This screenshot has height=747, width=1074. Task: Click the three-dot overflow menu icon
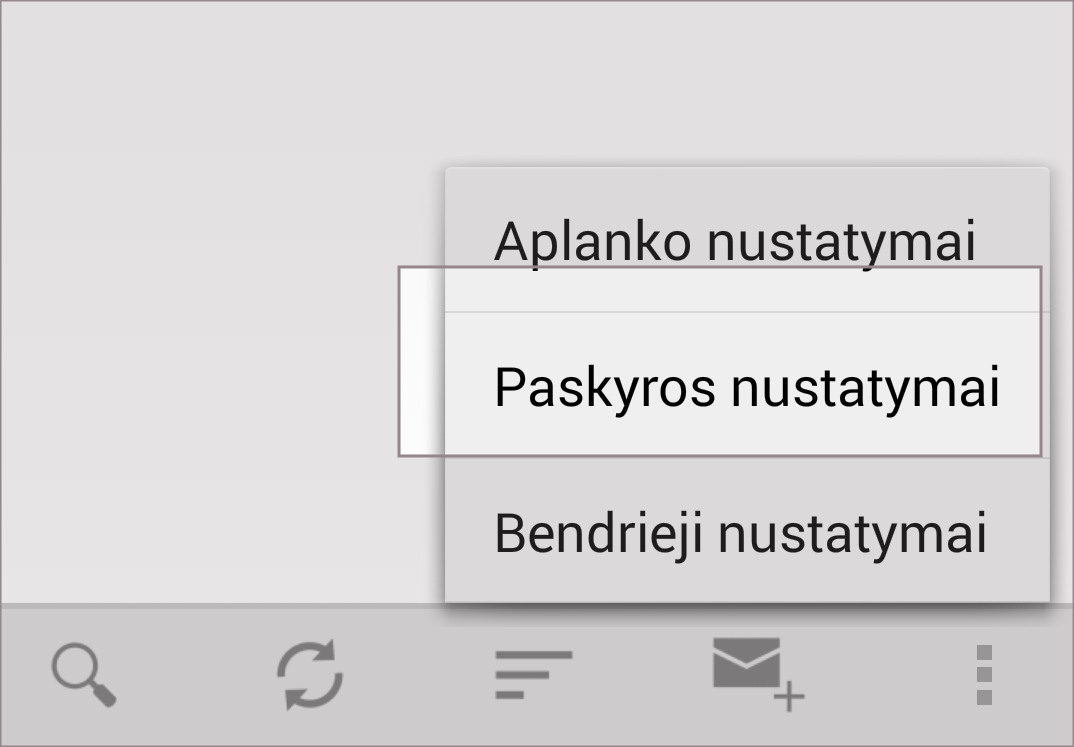984,675
